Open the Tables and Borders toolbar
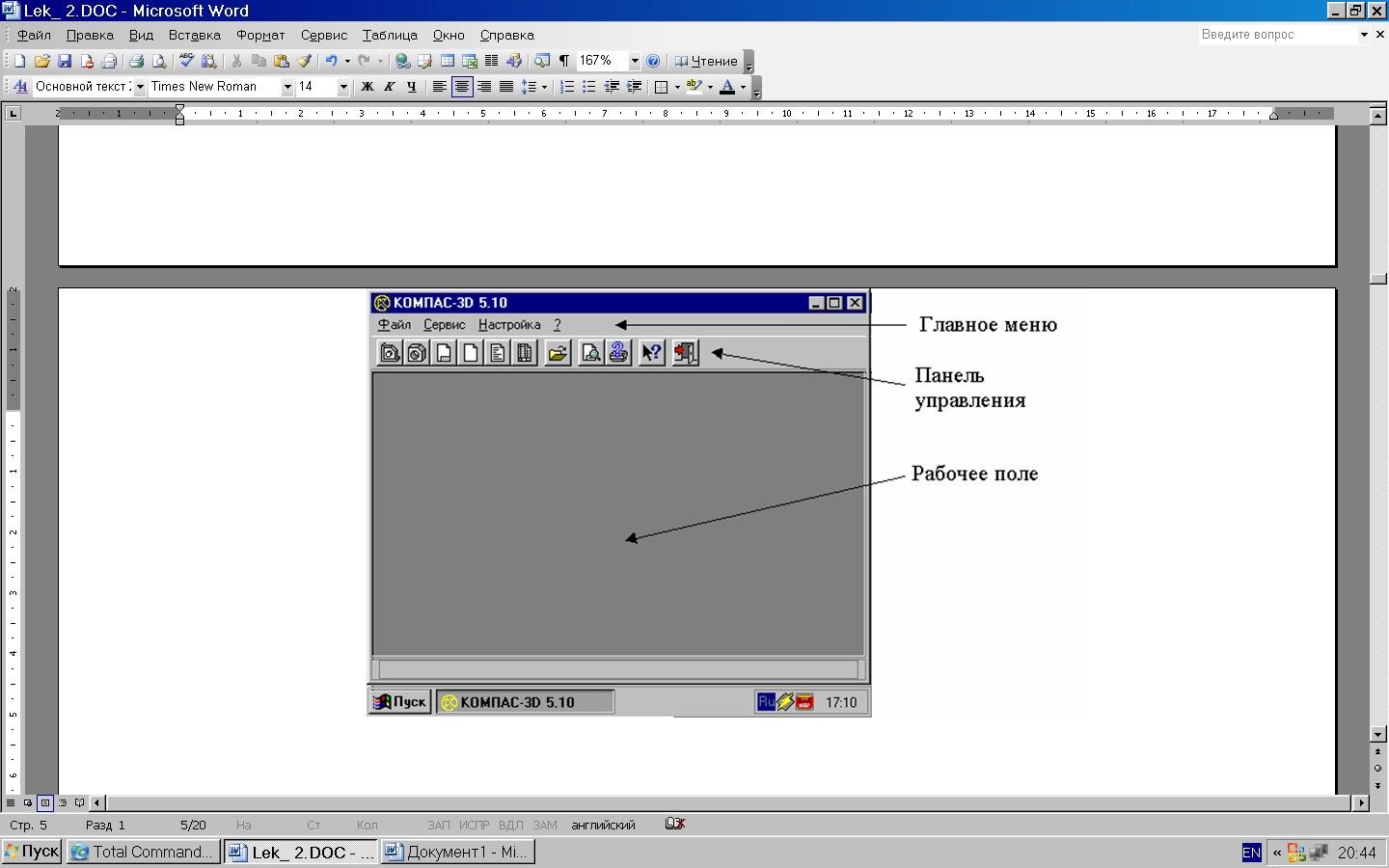This screenshot has width=1389, height=868. pyautogui.click(x=424, y=61)
